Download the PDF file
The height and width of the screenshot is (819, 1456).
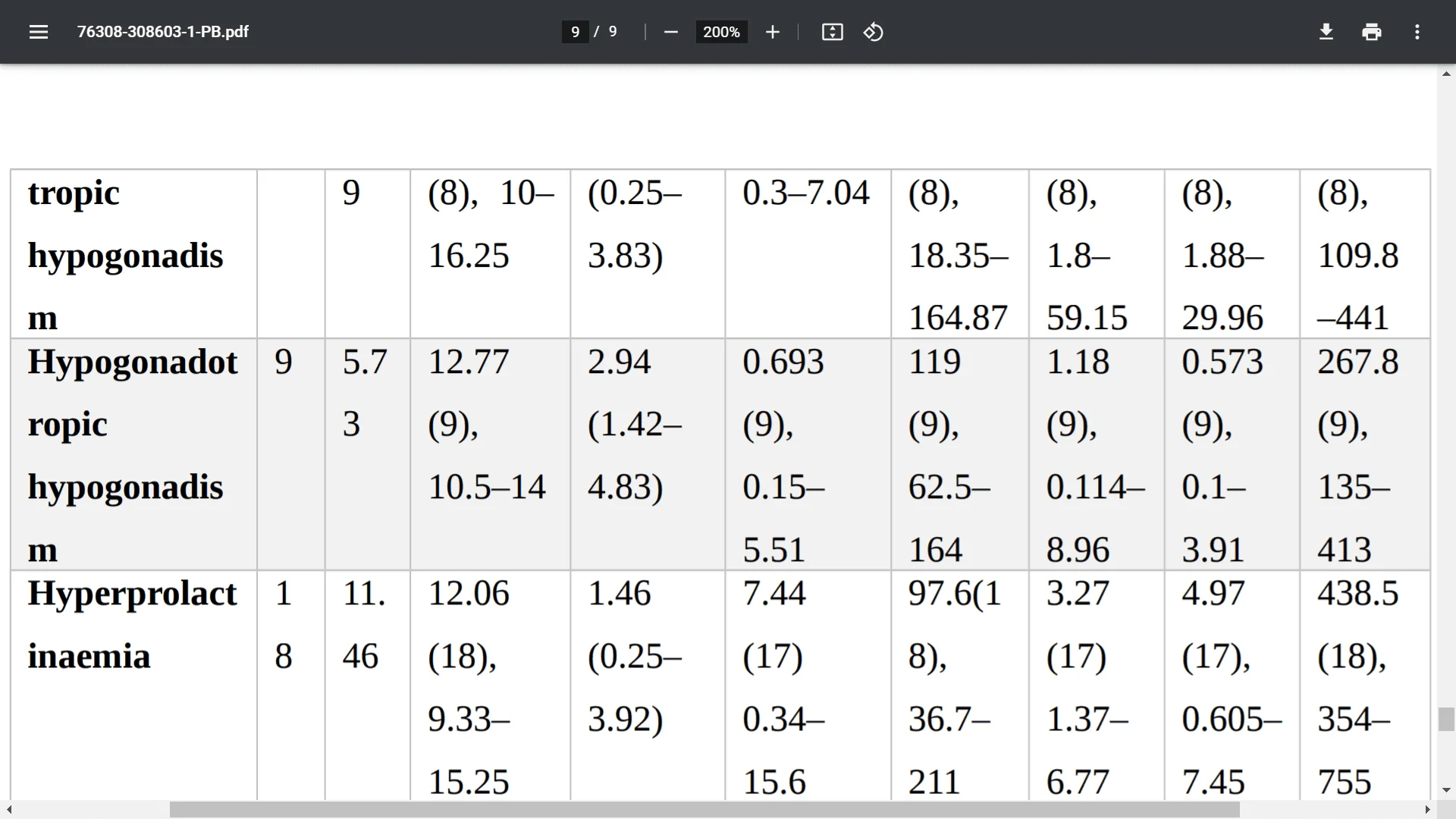pyautogui.click(x=1326, y=32)
